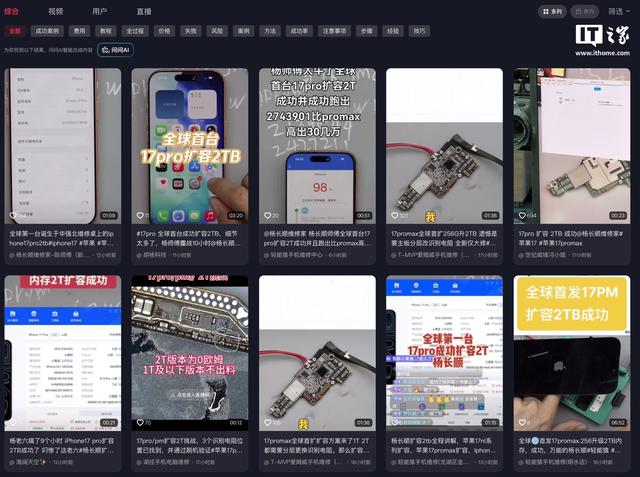The image size is (640, 477).
Task: Open the 全球首发17PM扩容2TB成功 video thumbnail
Action: point(572,353)
